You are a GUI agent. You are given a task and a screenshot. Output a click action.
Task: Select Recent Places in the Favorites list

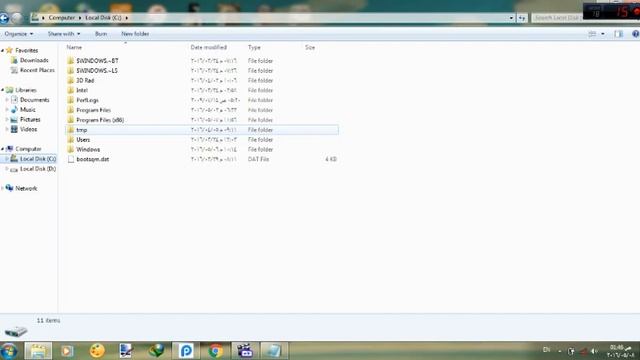click(x=37, y=70)
